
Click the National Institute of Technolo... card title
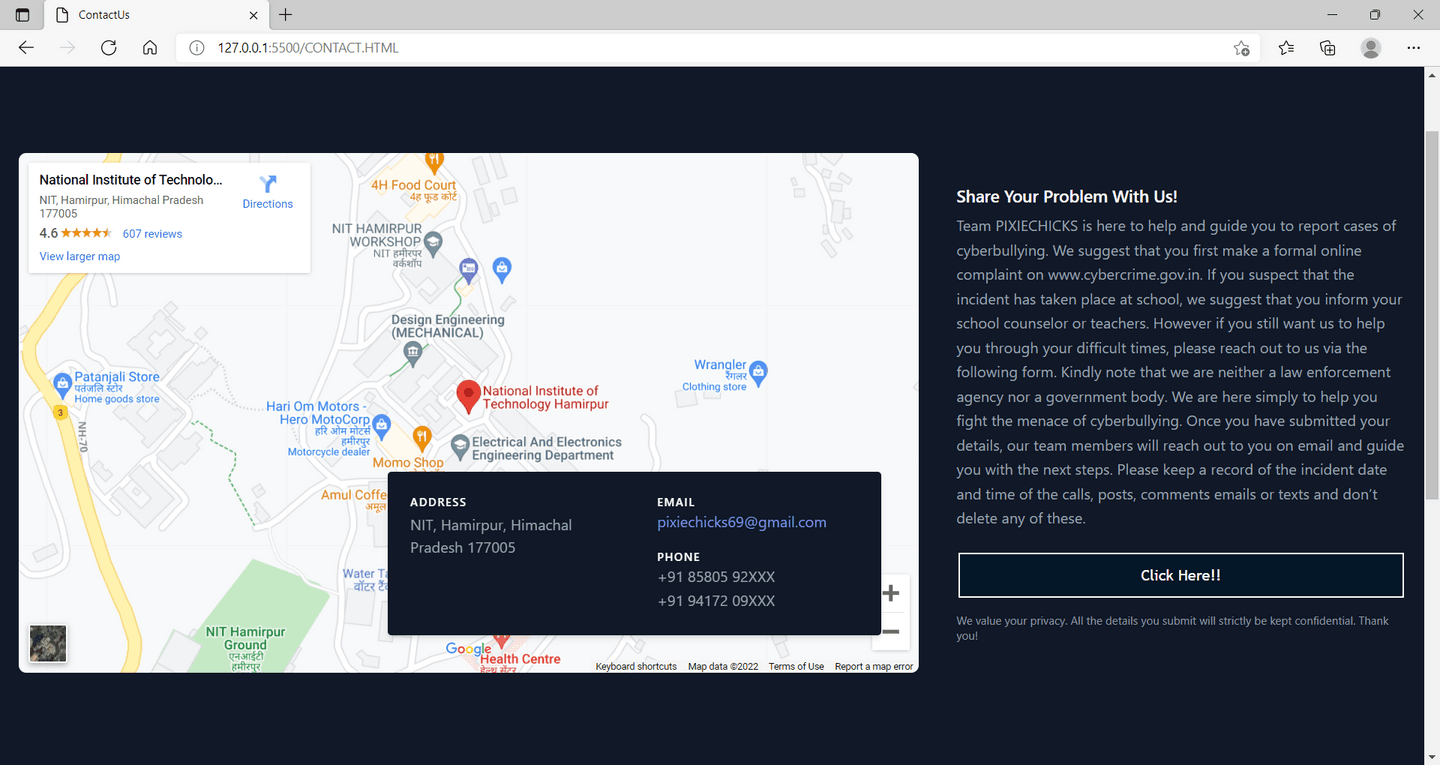pyautogui.click(x=131, y=180)
